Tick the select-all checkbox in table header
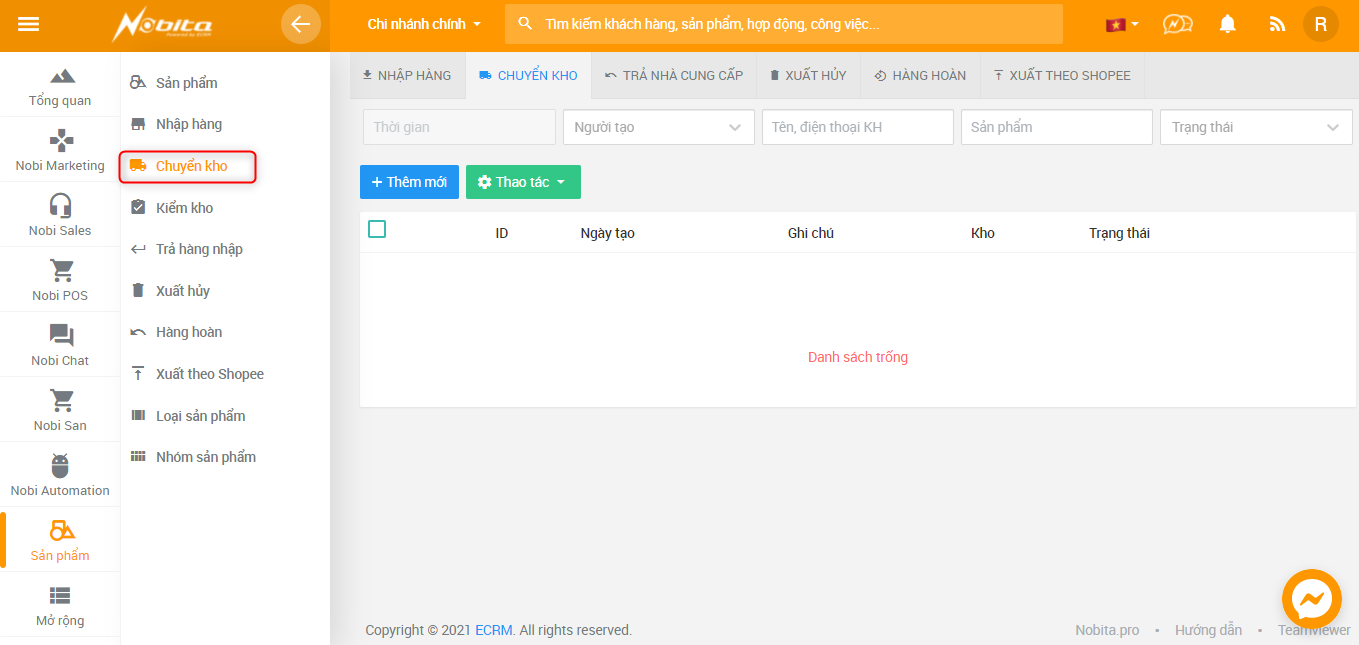This screenshot has height=645, width=1359. tap(377, 230)
